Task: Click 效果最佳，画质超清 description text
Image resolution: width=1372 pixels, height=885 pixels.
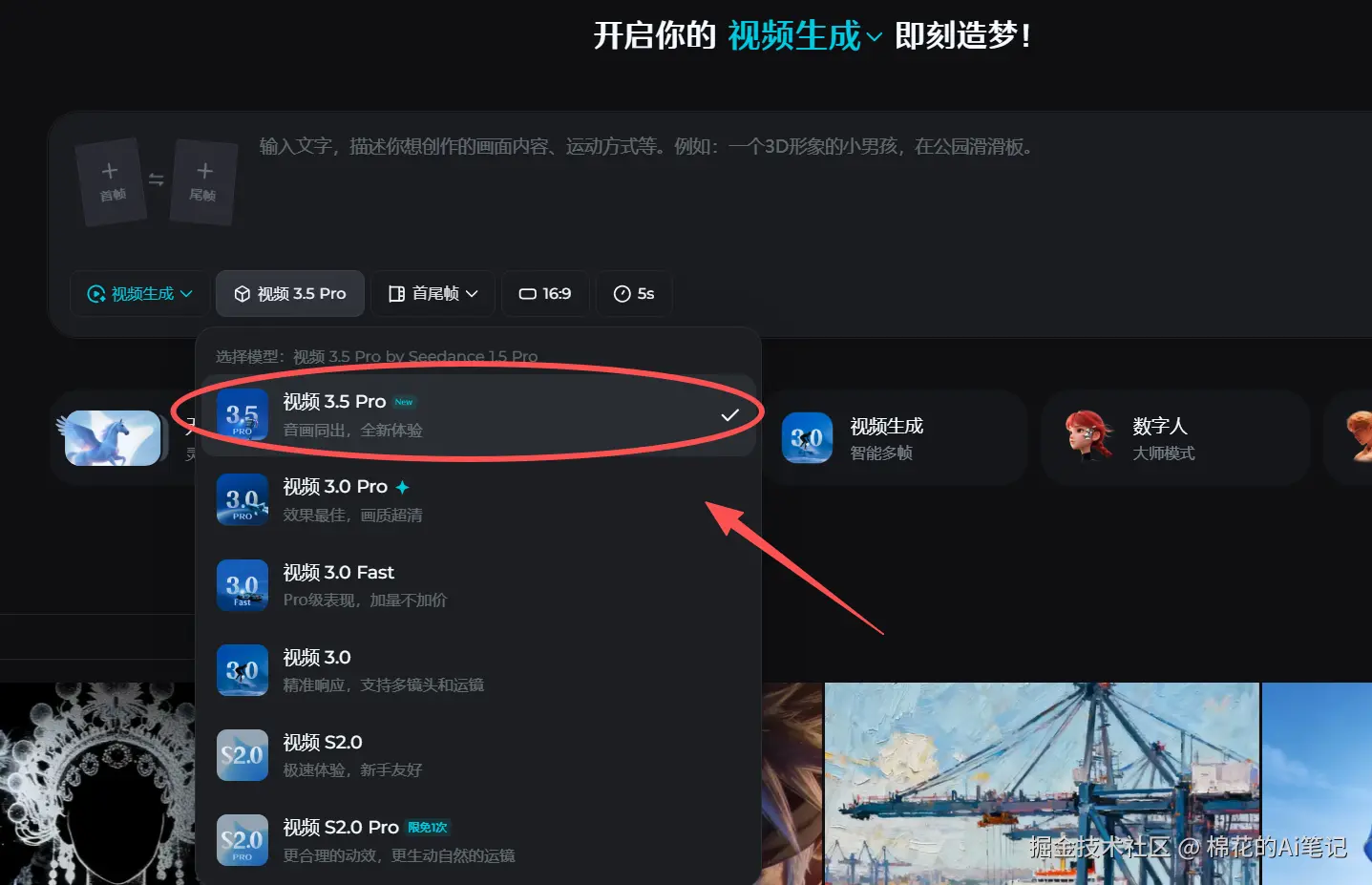Action: [x=352, y=516]
